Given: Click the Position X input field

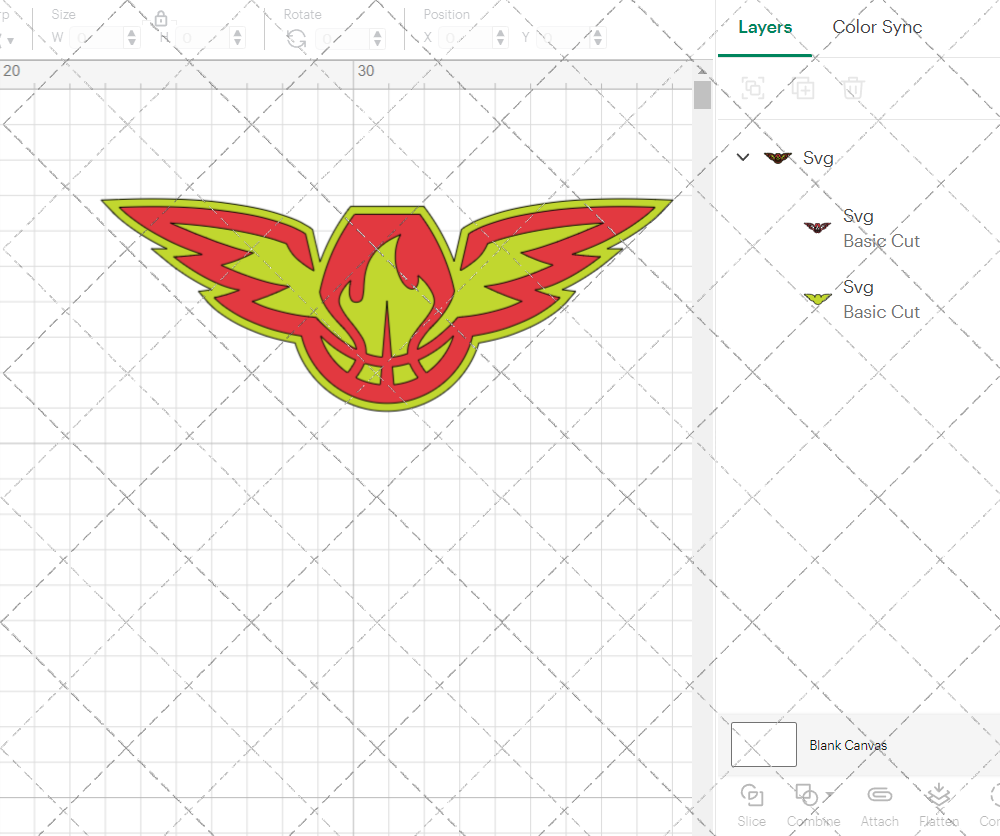Looking at the screenshot, I should [466, 38].
